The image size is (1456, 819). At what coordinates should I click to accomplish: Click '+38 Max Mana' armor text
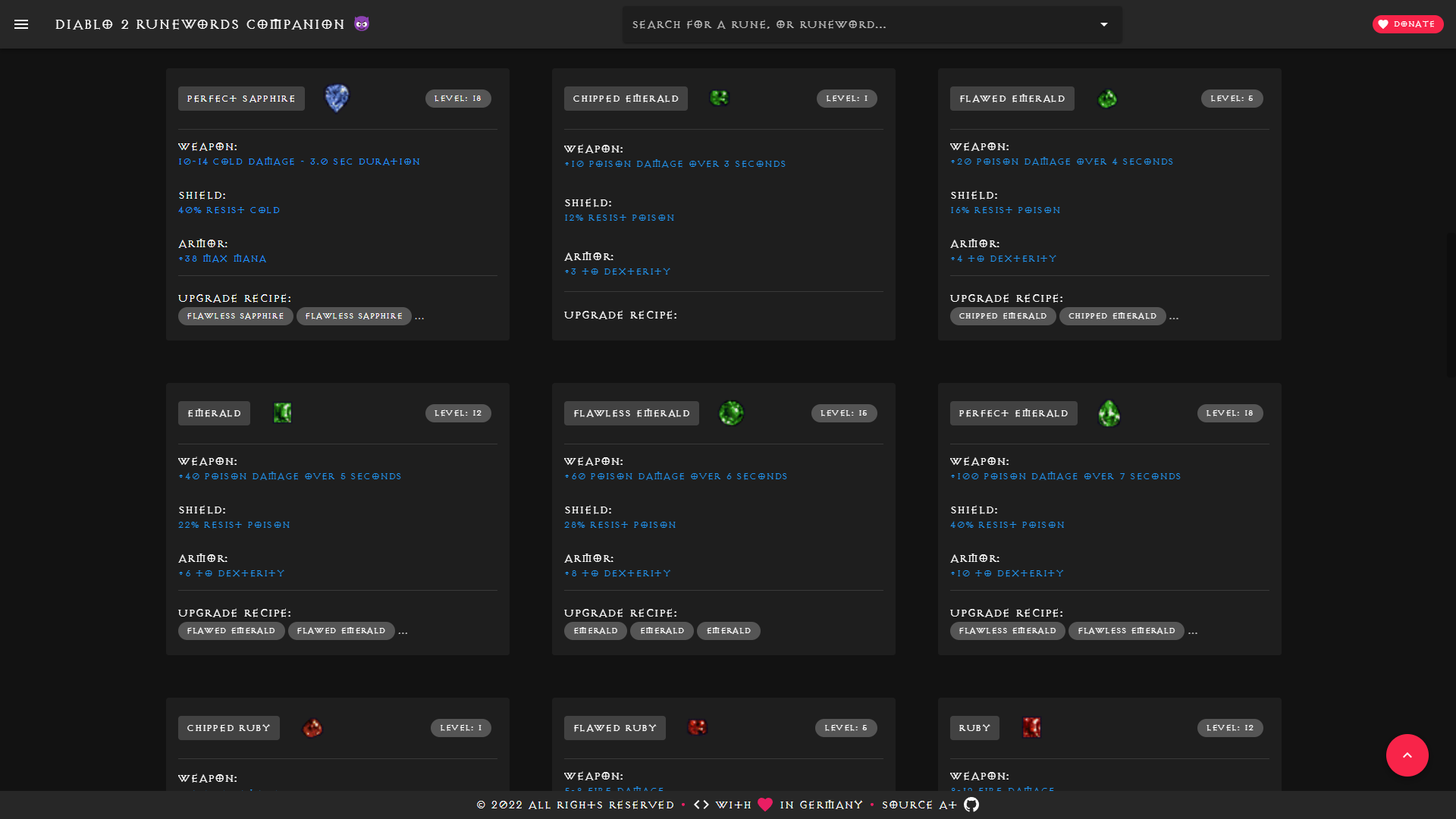click(222, 259)
